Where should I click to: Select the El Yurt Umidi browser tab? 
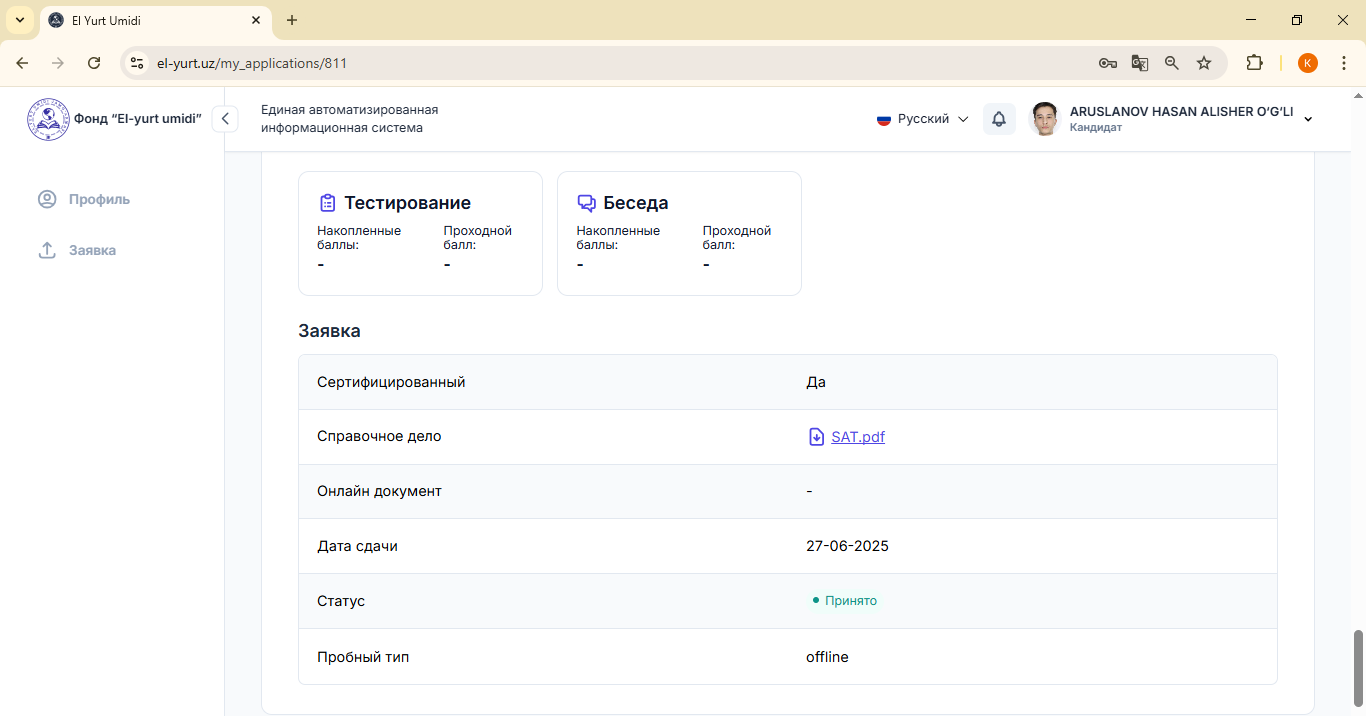click(155, 20)
